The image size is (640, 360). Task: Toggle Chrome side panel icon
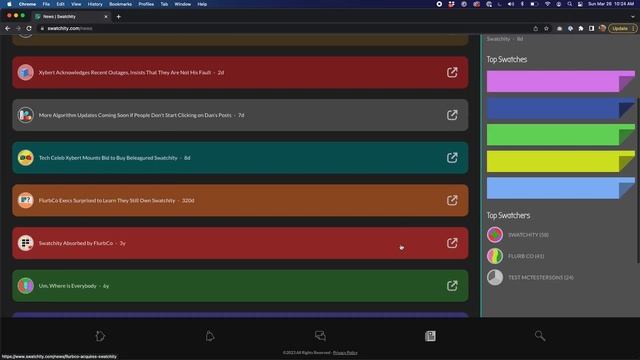591,29
